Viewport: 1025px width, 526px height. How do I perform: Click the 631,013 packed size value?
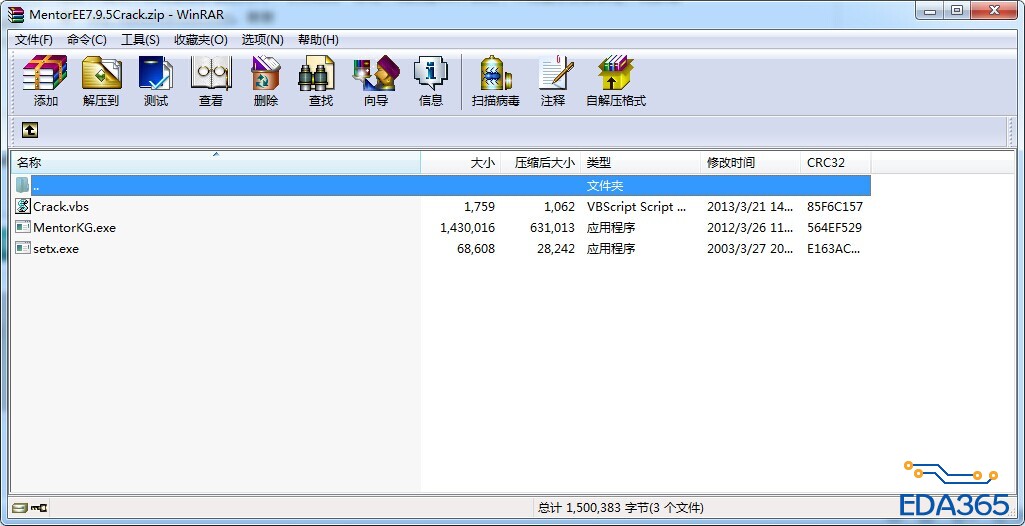552,227
